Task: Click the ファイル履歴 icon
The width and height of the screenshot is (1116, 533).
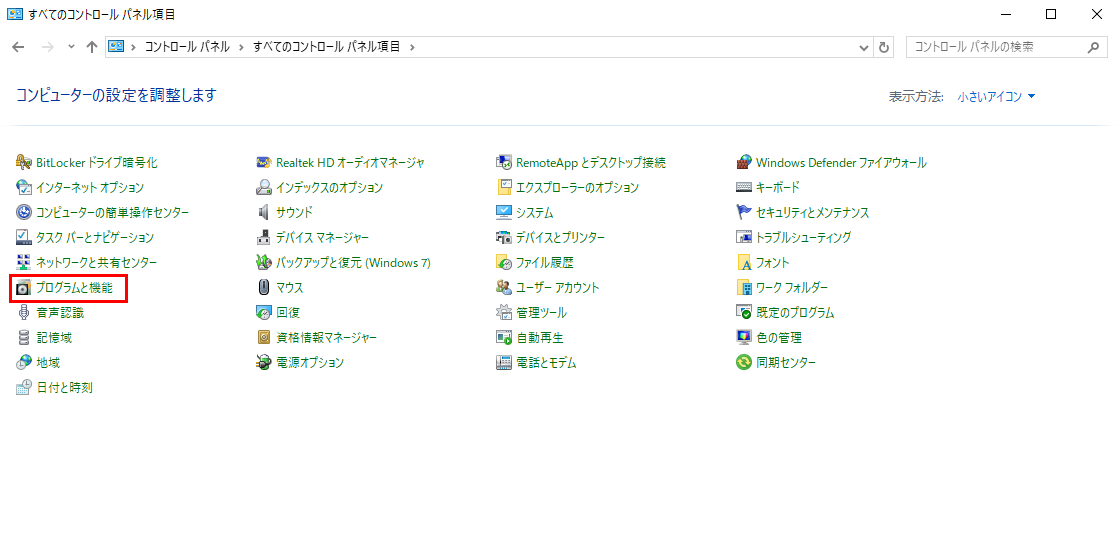Action: click(x=505, y=263)
